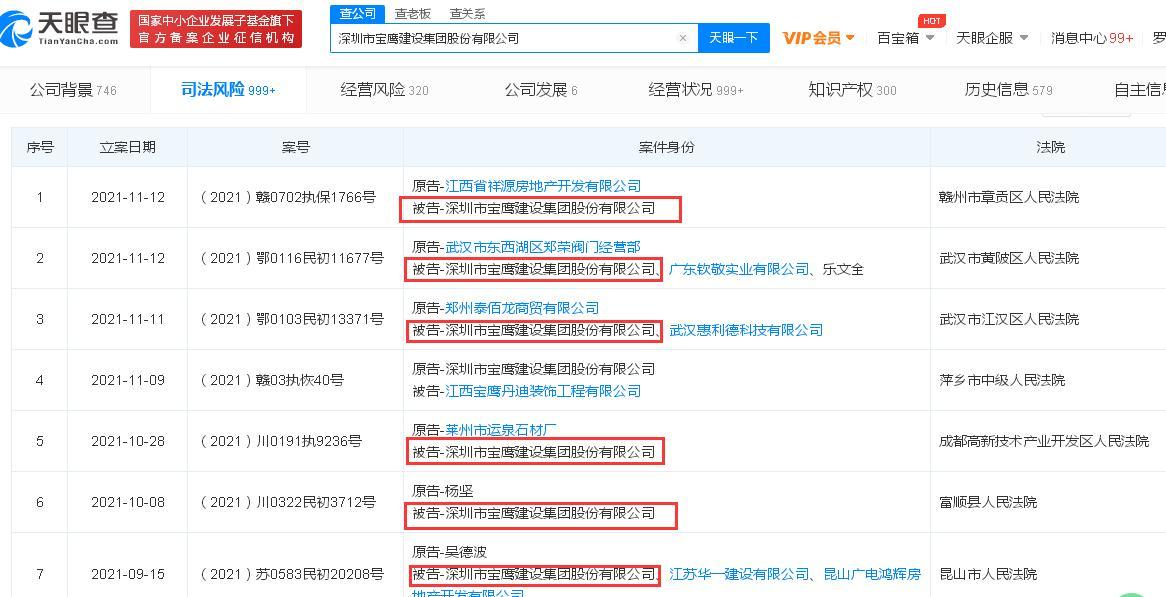Open the 公司背景 tab
Screen dimensions: 1166x597
click(x=73, y=90)
